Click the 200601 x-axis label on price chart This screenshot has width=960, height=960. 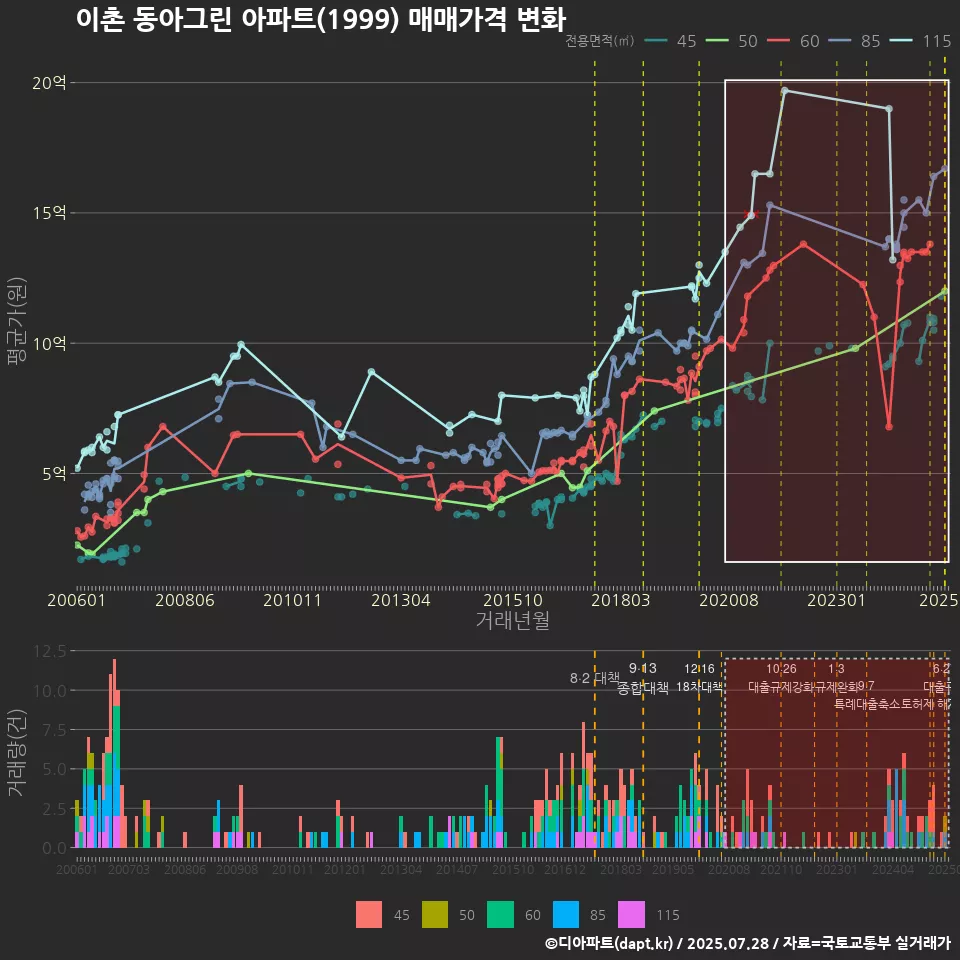click(77, 600)
